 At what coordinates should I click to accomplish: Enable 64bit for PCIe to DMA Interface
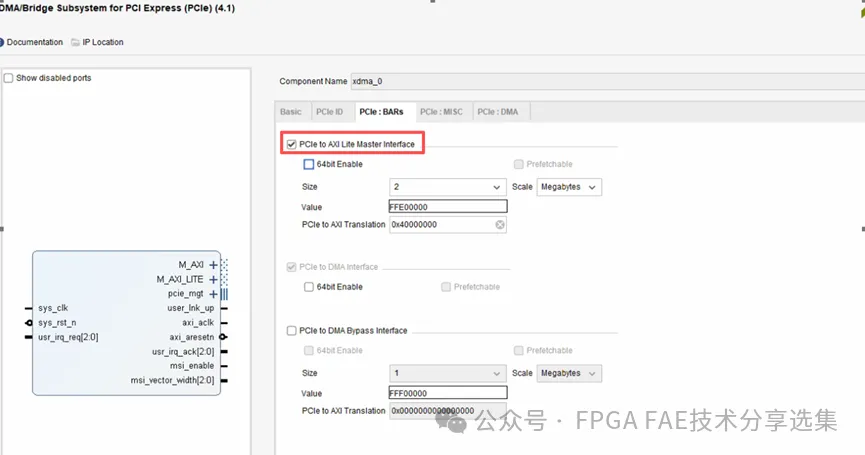[x=309, y=287]
